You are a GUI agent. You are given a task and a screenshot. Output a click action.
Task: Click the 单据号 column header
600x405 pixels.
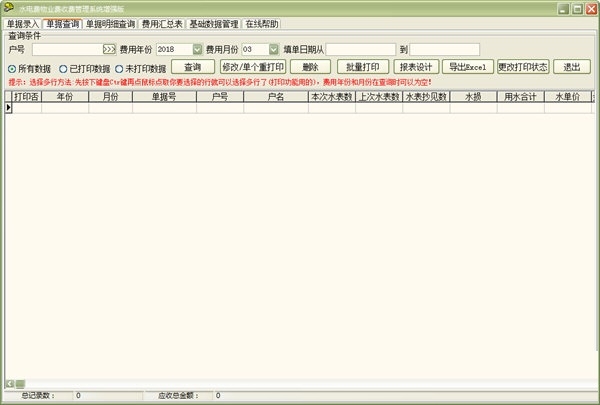point(165,96)
